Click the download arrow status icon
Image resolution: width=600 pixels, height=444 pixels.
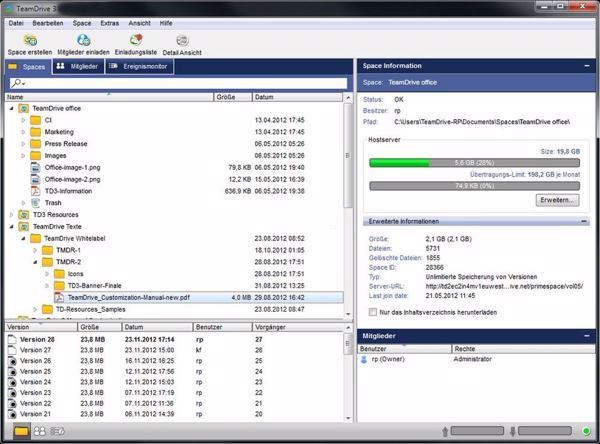click(x=512, y=432)
